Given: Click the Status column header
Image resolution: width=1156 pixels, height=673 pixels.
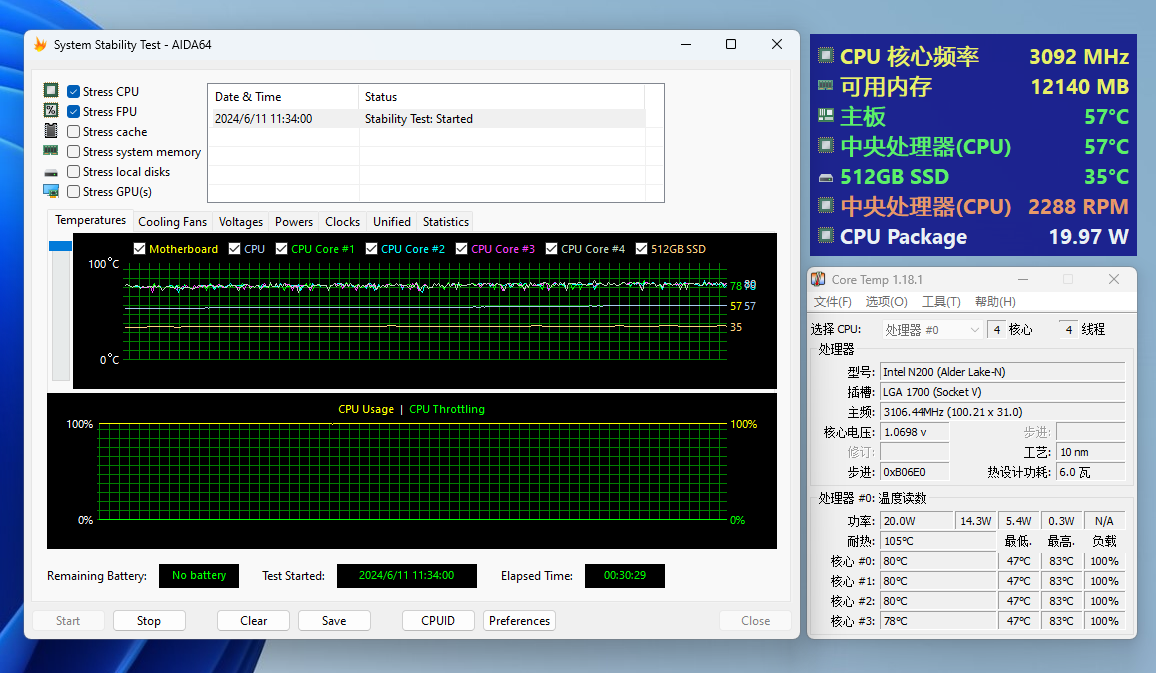Looking at the screenshot, I should (501, 97).
